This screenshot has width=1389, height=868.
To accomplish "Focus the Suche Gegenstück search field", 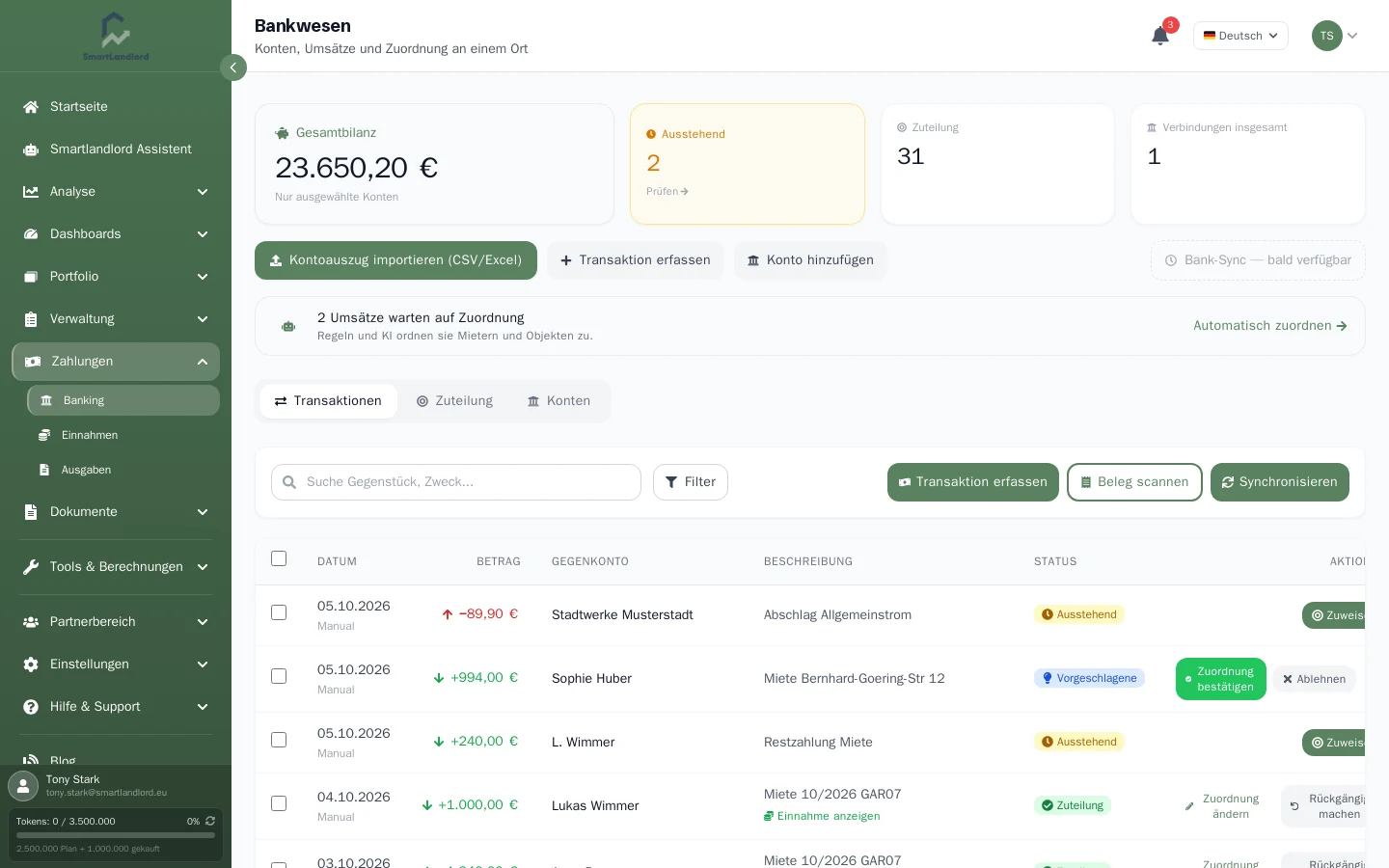I will click(x=456, y=482).
